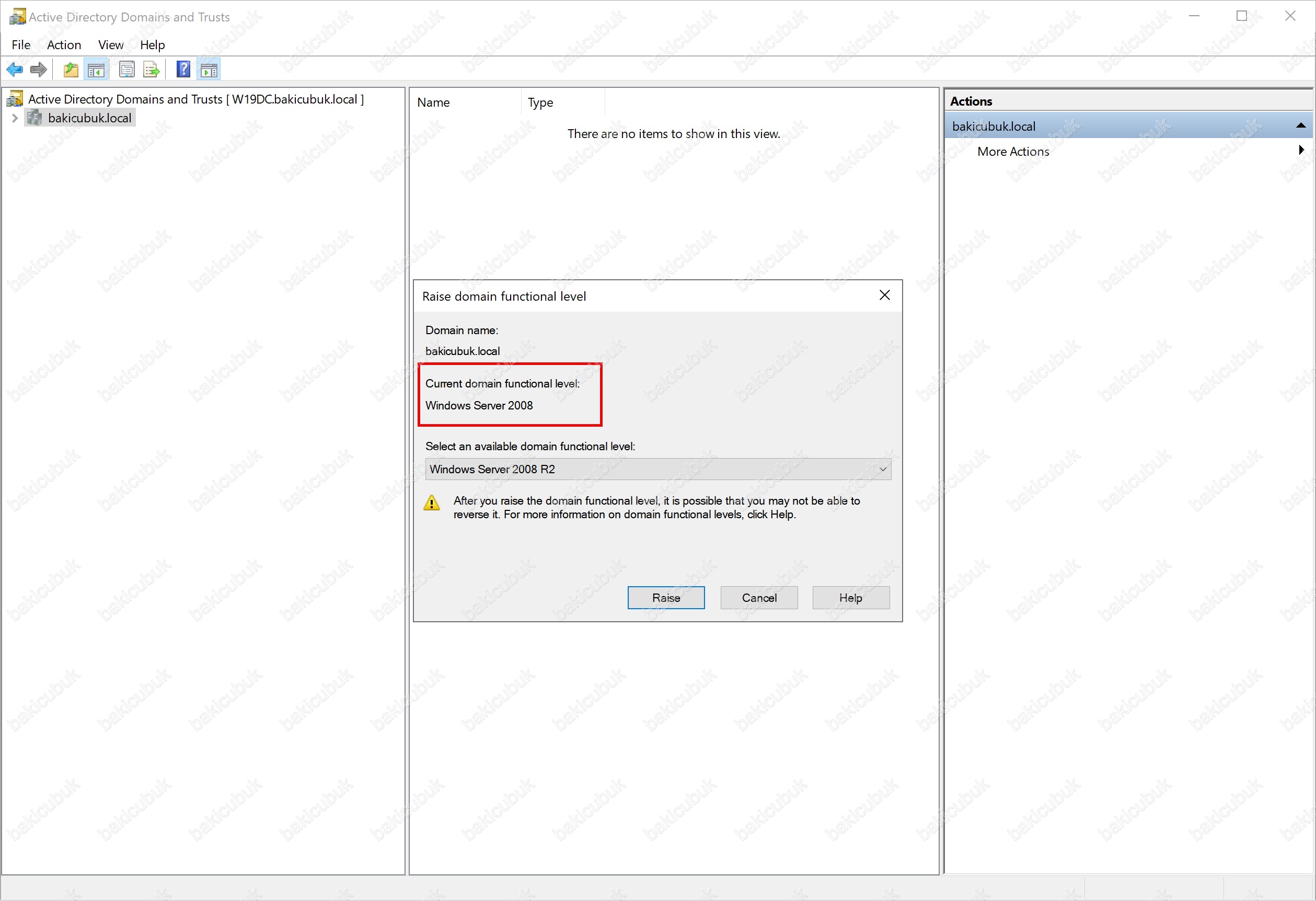The width and height of the screenshot is (1316, 901).
Task: Click the Export List toolbar icon
Action: click(x=151, y=70)
